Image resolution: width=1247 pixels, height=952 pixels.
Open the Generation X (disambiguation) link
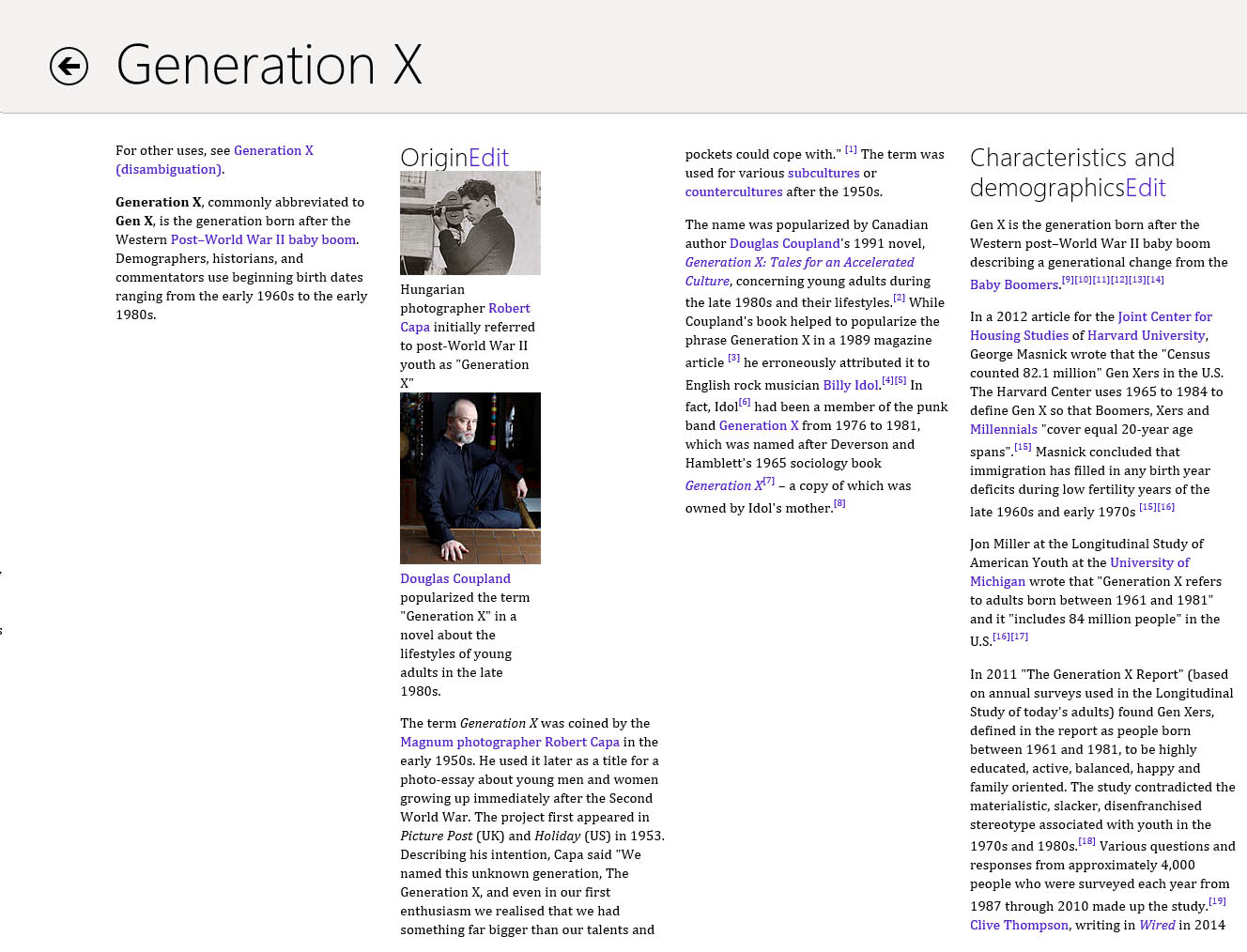click(214, 160)
